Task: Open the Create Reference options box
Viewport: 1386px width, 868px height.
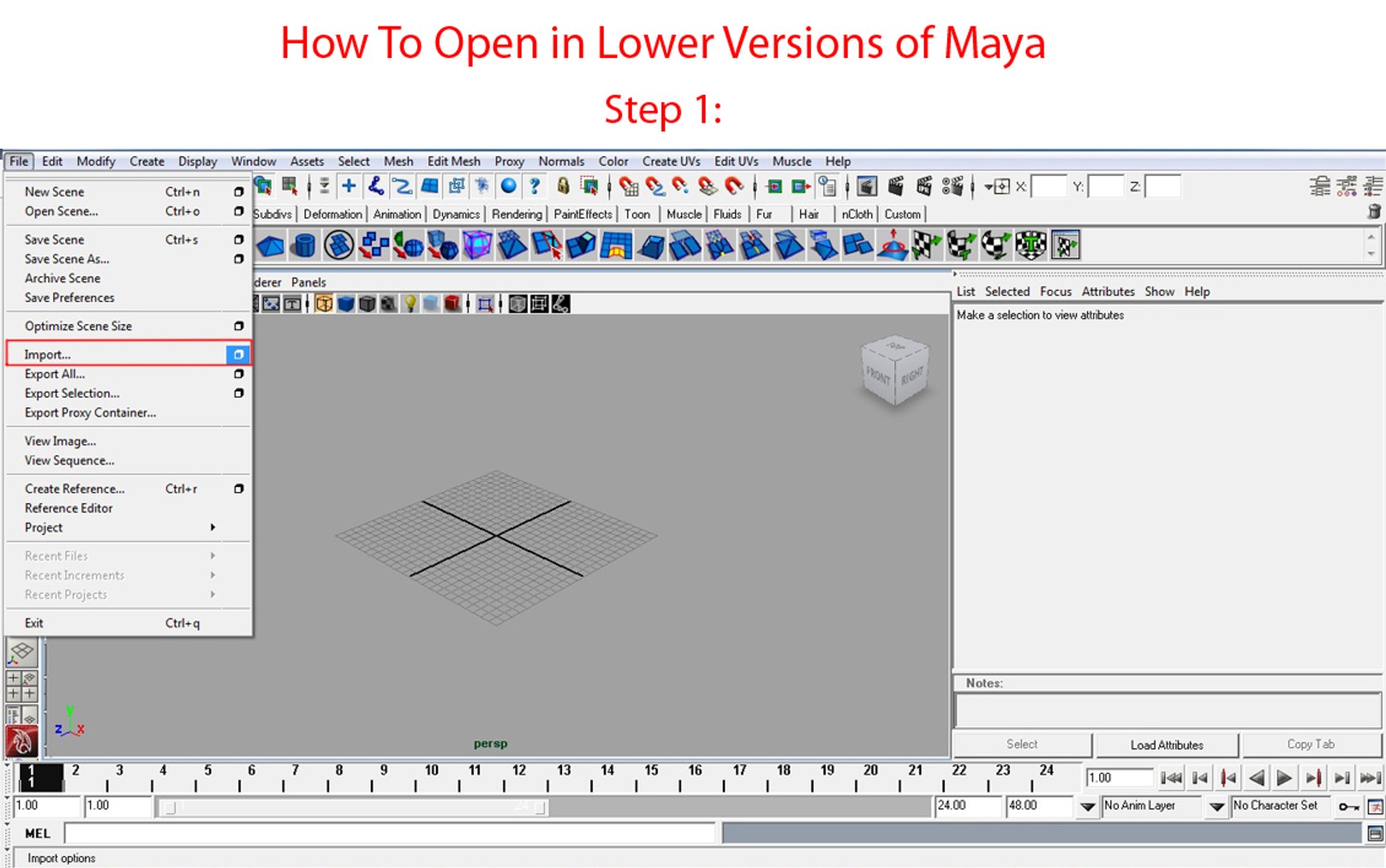Action: [239, 489]
